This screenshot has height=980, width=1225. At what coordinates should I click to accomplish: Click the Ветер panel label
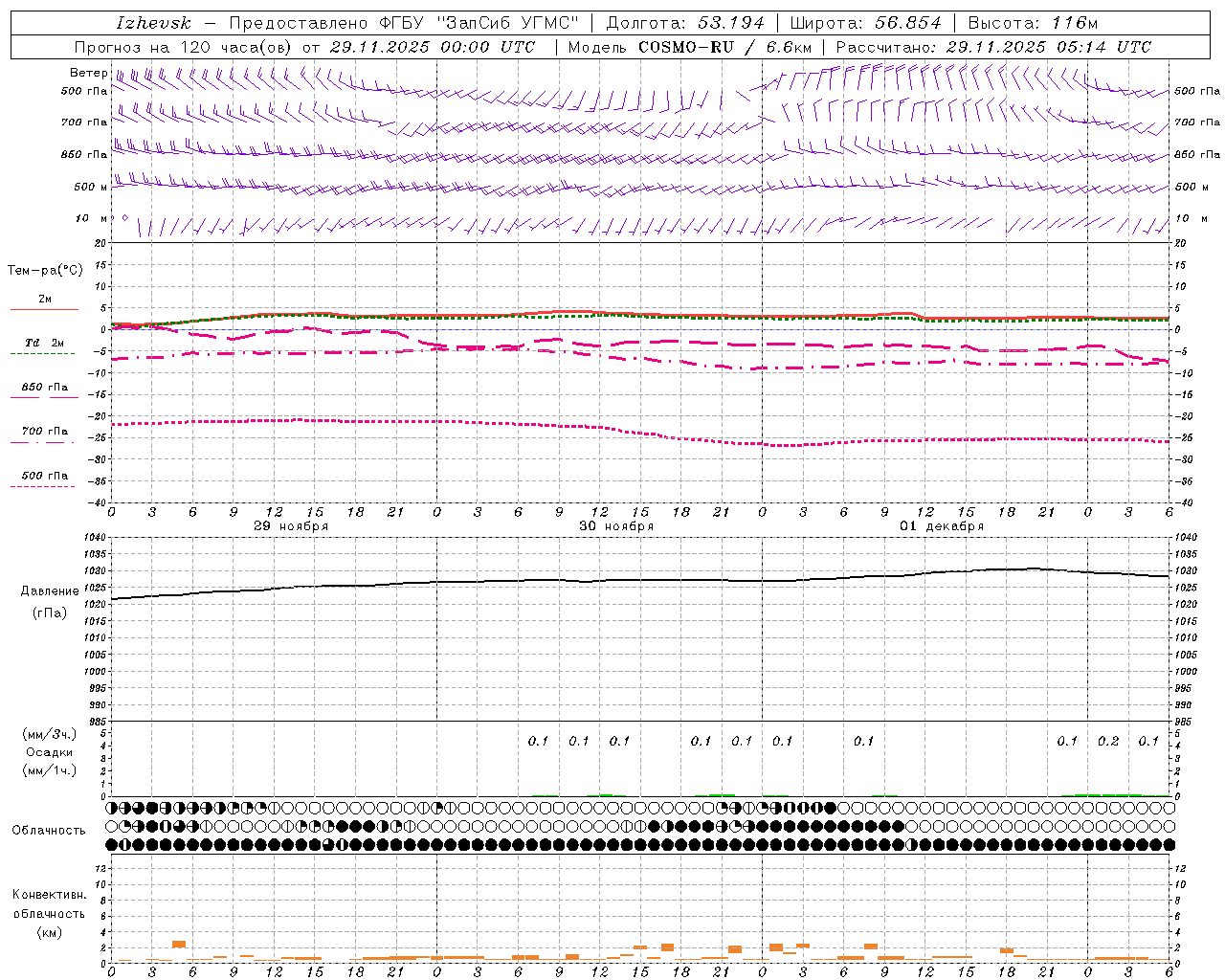click(x=88, y=73)
